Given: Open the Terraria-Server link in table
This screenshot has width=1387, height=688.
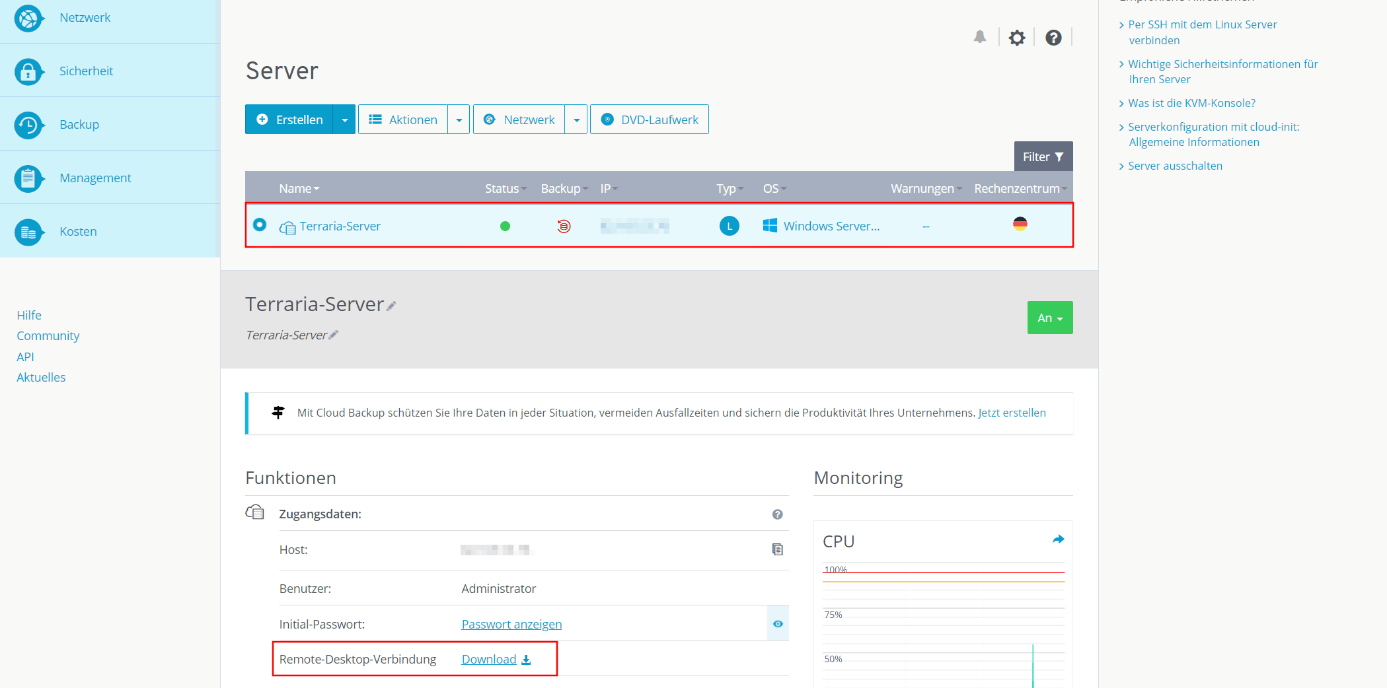Looking at the screenshot, I should [x=340, y=226].
